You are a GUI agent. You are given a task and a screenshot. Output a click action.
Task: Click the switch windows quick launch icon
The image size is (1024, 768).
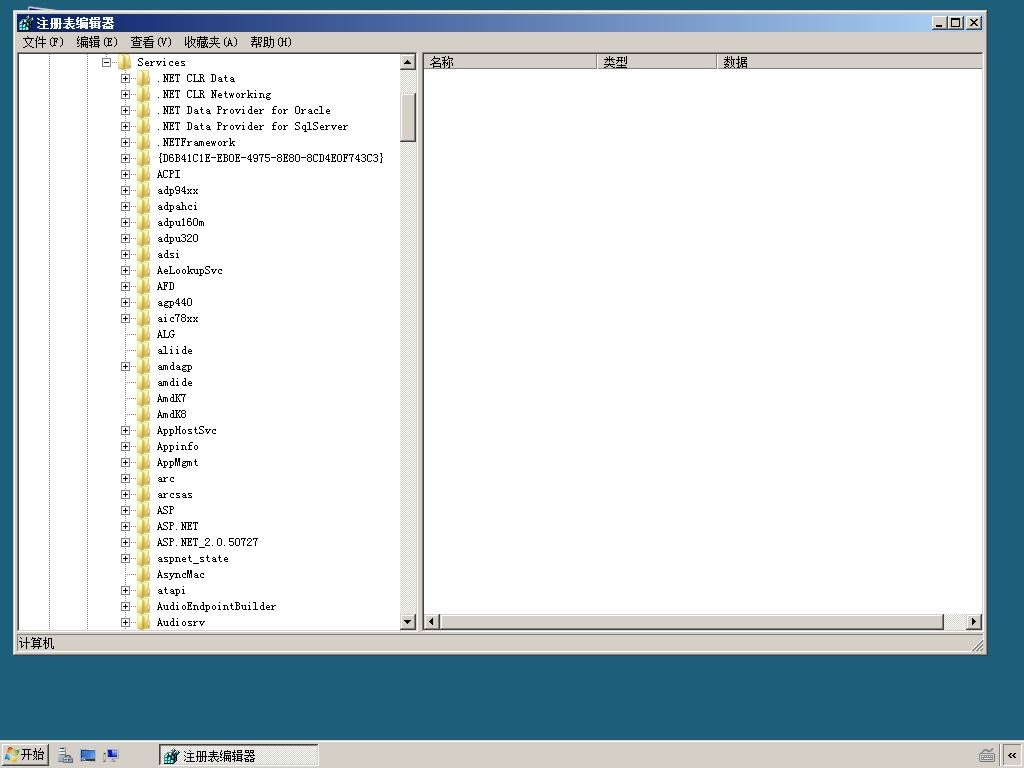[x=111, y=756]
